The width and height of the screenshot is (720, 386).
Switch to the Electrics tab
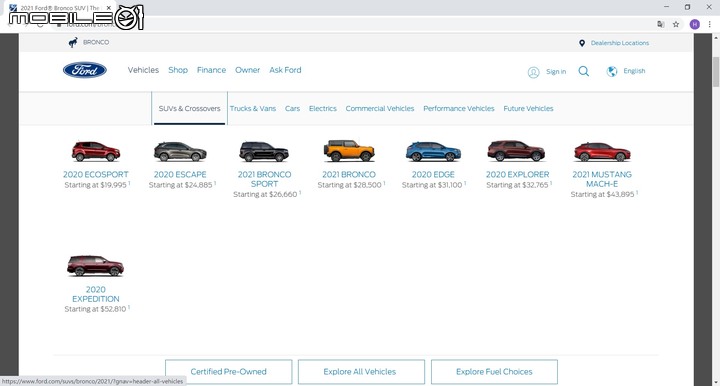click(322, 108)
